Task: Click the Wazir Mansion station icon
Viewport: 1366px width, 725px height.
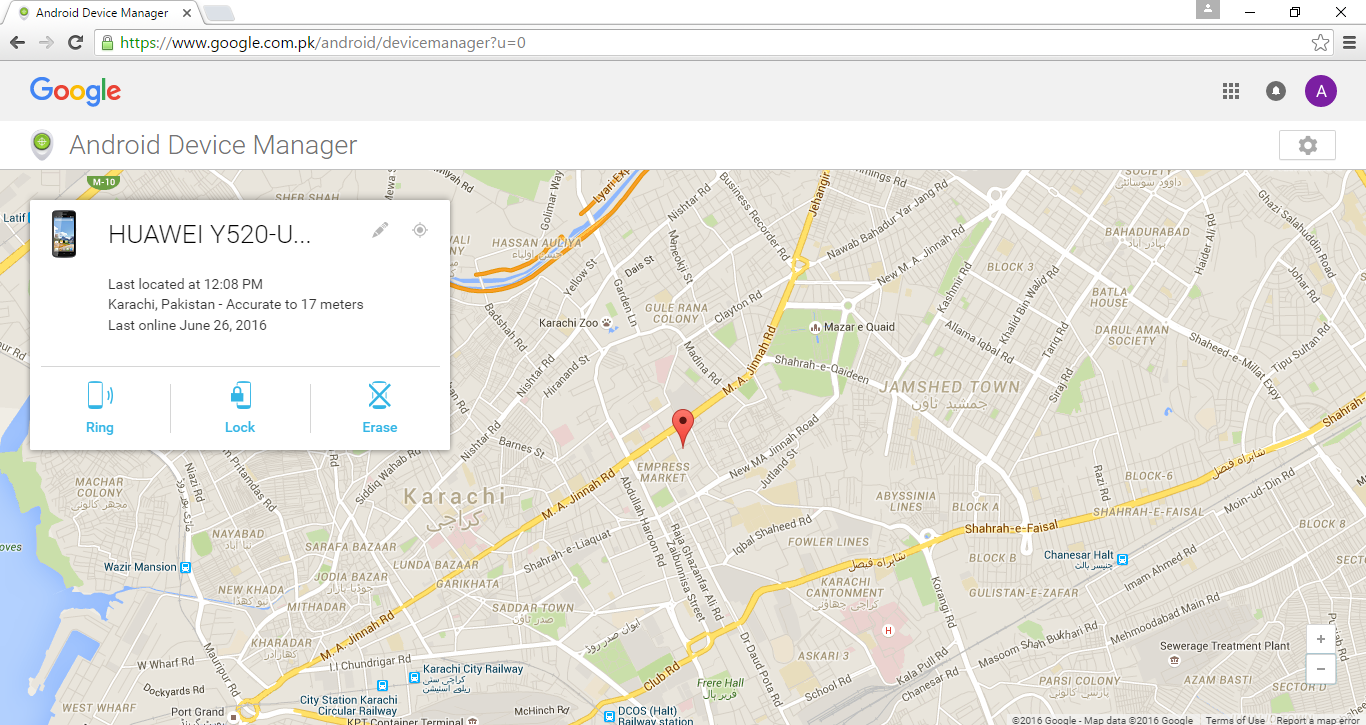Action: pos(186,567)
